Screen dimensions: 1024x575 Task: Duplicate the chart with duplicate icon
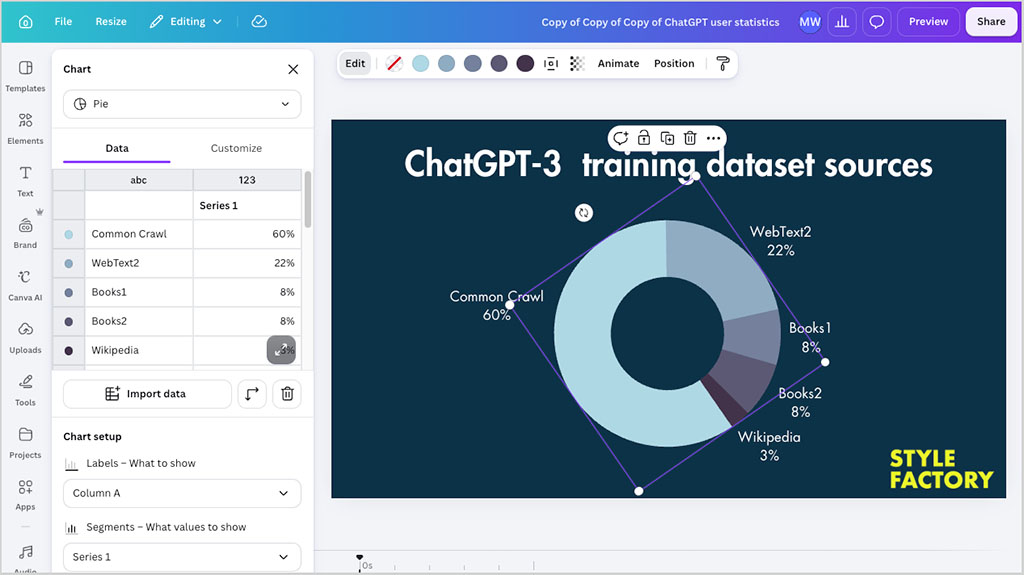point(667,138)
